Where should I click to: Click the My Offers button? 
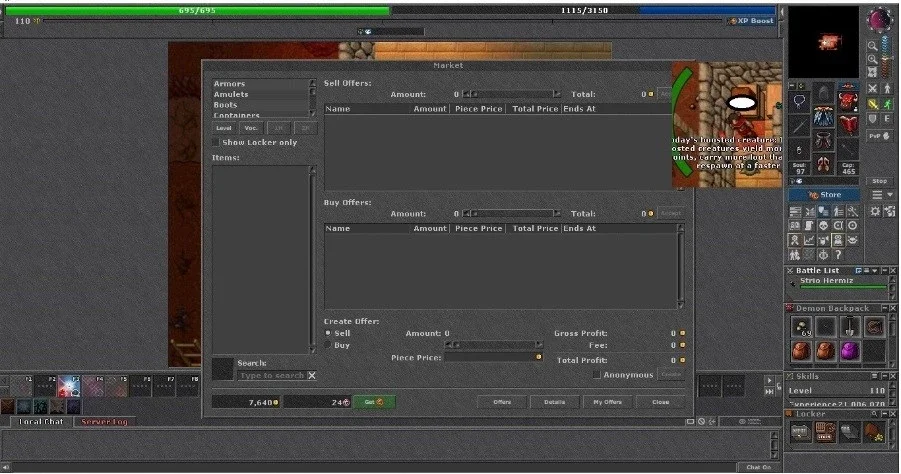[607, 402]
